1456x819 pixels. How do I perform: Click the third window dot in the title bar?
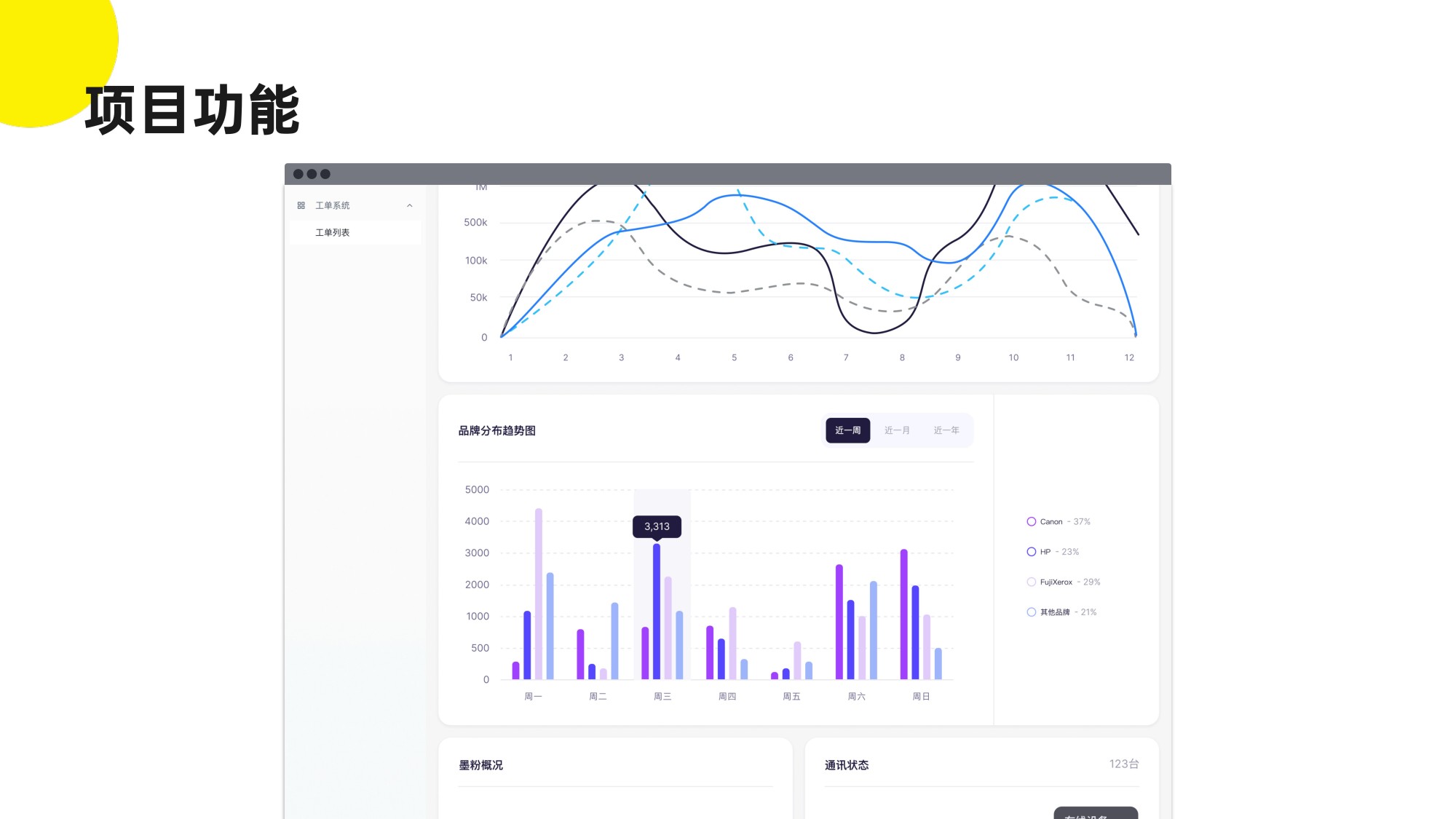[x=325, y=174]
